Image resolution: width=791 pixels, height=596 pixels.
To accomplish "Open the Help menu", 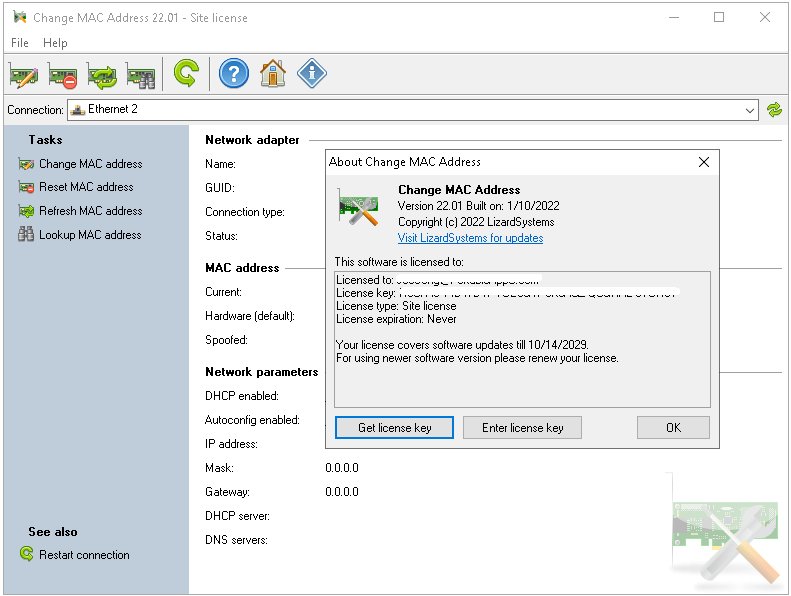I will click(55, 43).
